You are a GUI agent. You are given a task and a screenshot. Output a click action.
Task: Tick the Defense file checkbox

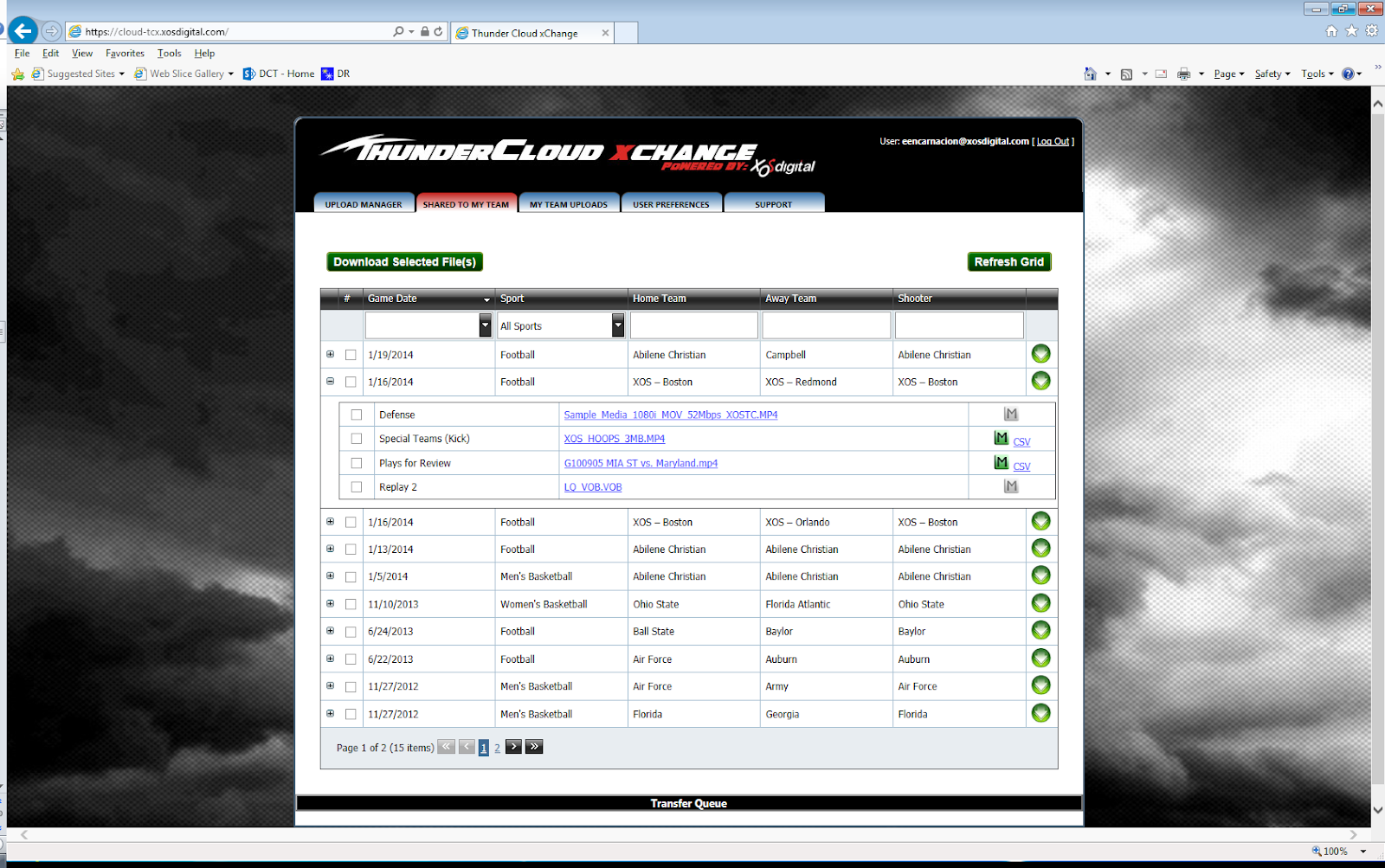tap(357, 415)
